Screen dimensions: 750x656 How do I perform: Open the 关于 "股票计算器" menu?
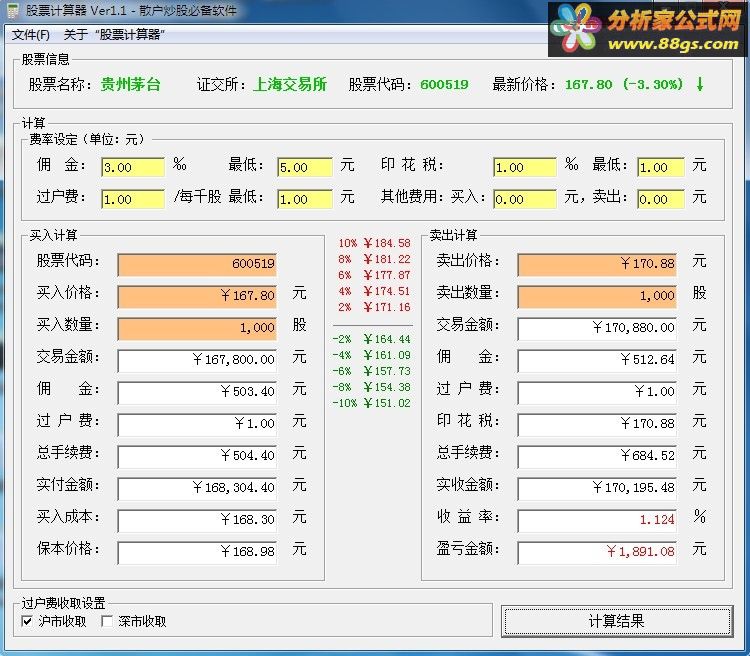pos(114,34)
